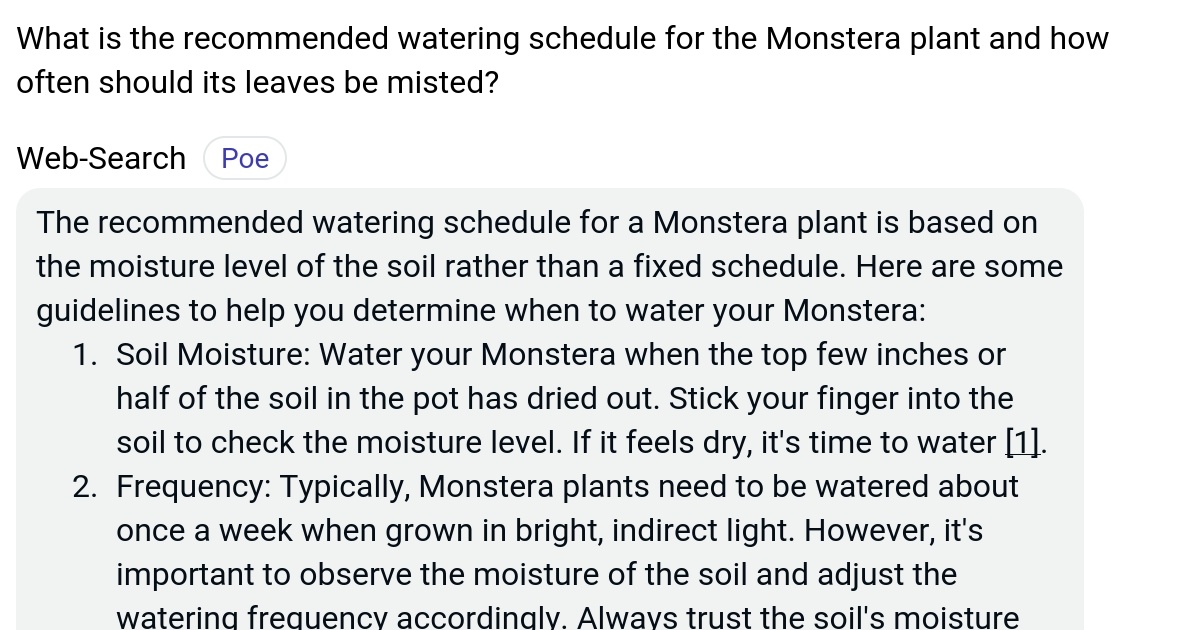Image resolution: width=1200 pixels, height=630 pixels.
Task: Click the Poe badge next to Web-Search
Action: pyautogui.click(x=244, y=157)
